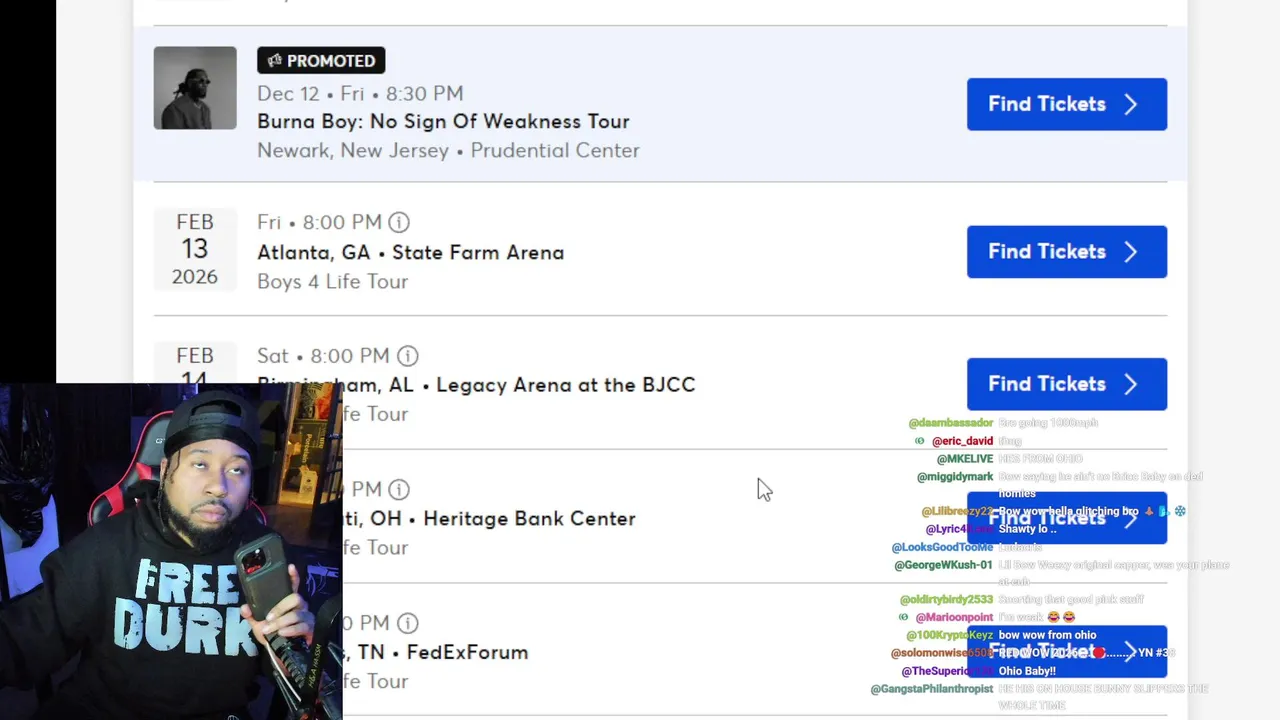Click the Feb 13 2026 date block
Image resolution: width=1280 pixels, height=720 pixels.
click(194, 249)
